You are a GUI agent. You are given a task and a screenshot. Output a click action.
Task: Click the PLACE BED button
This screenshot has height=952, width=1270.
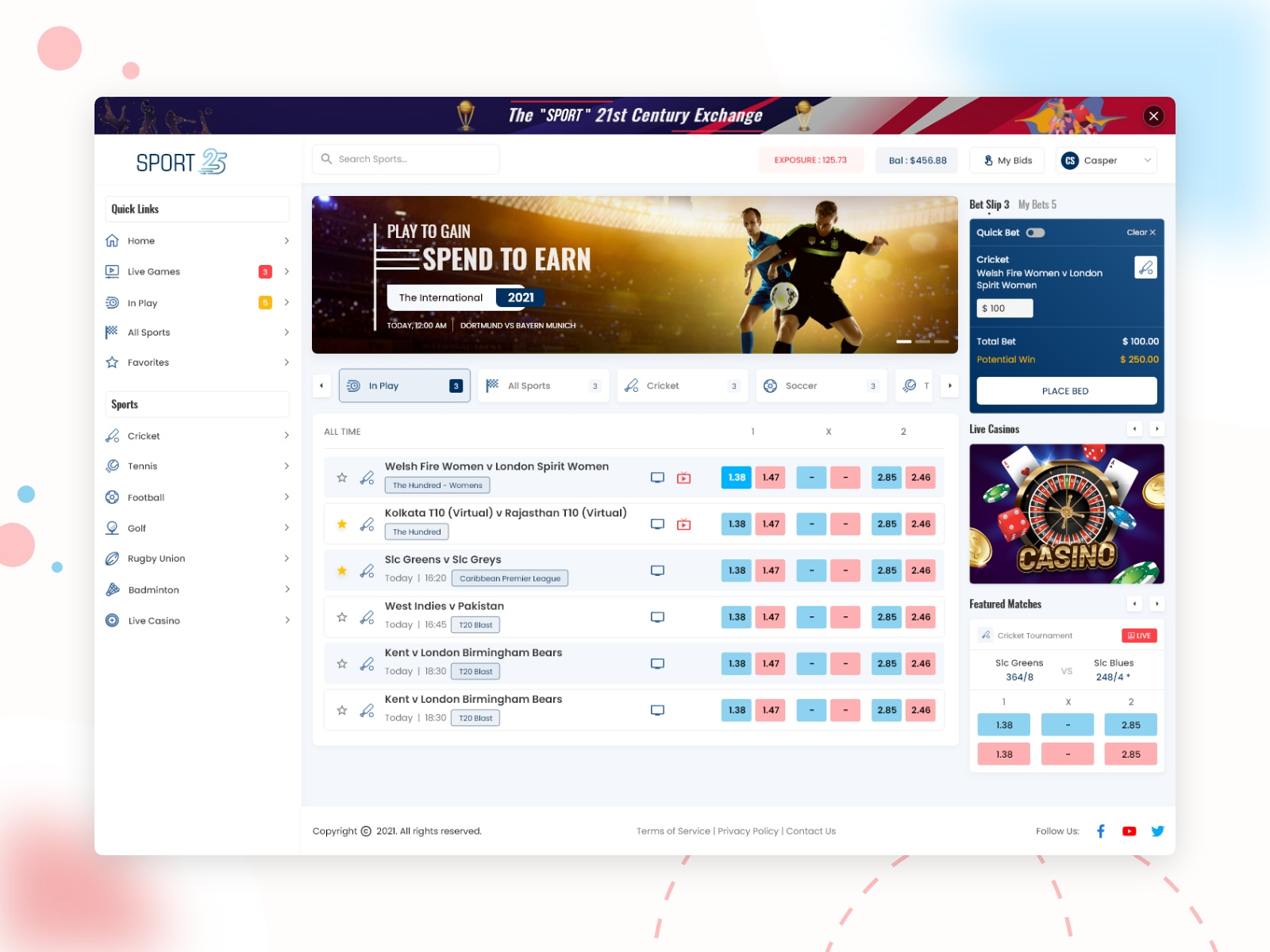[1066, 391]
